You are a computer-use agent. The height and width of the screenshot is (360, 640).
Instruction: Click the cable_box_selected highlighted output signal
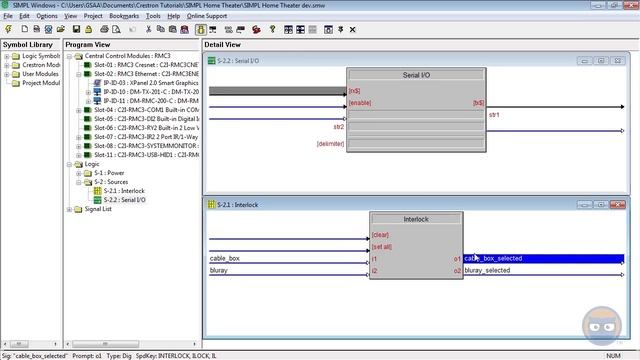coord(544,258)
